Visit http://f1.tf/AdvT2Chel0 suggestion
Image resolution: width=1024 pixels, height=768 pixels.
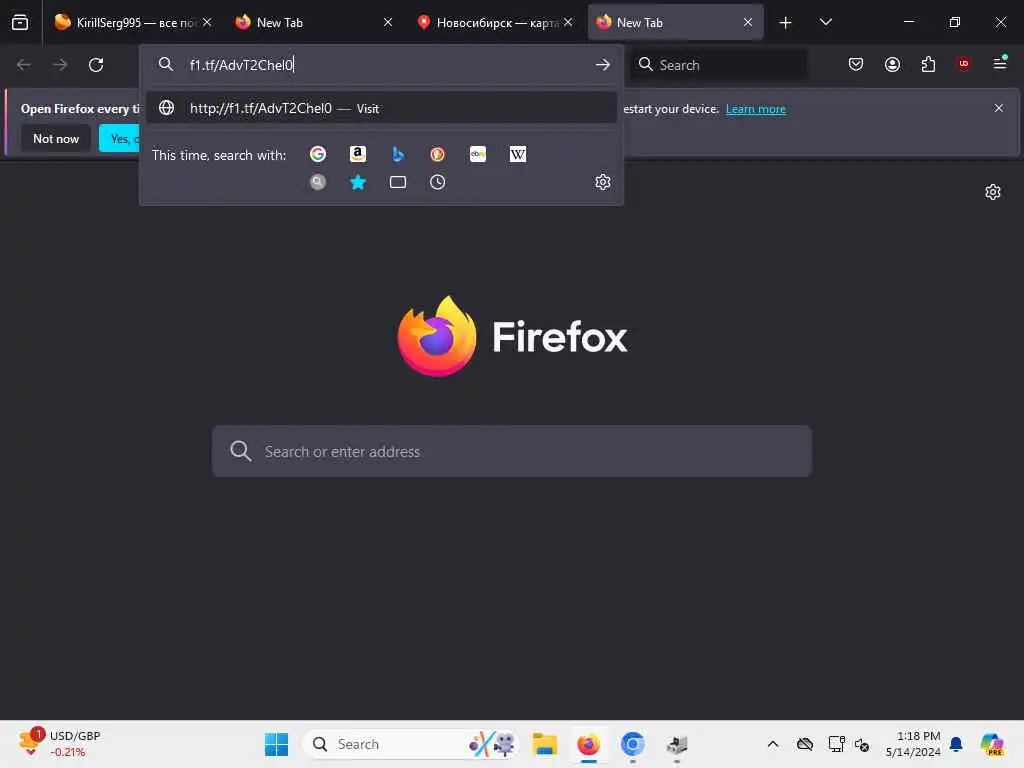coord(381,108)
